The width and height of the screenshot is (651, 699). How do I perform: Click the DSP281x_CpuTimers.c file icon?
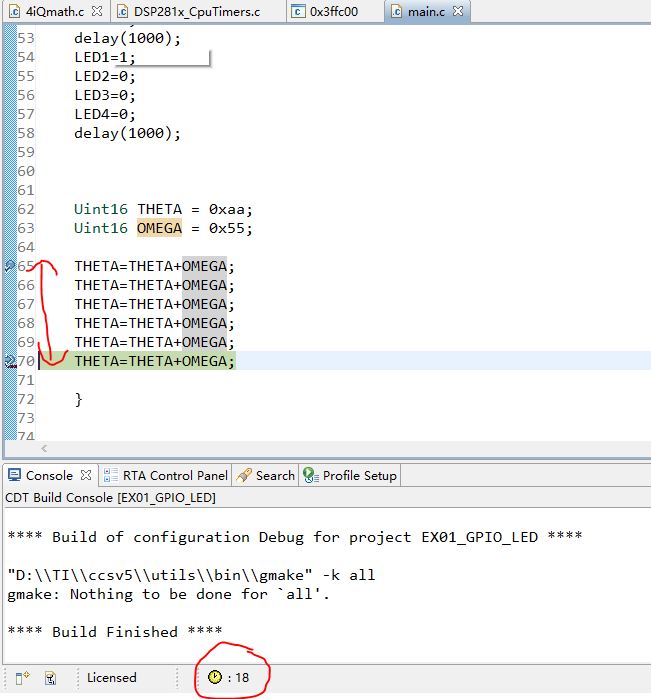point(122,11)
